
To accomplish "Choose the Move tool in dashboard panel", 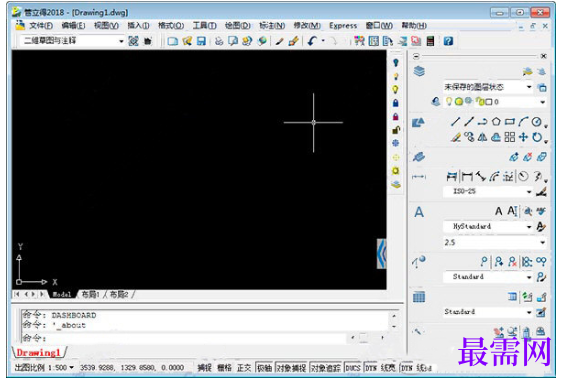I will 523,137.
